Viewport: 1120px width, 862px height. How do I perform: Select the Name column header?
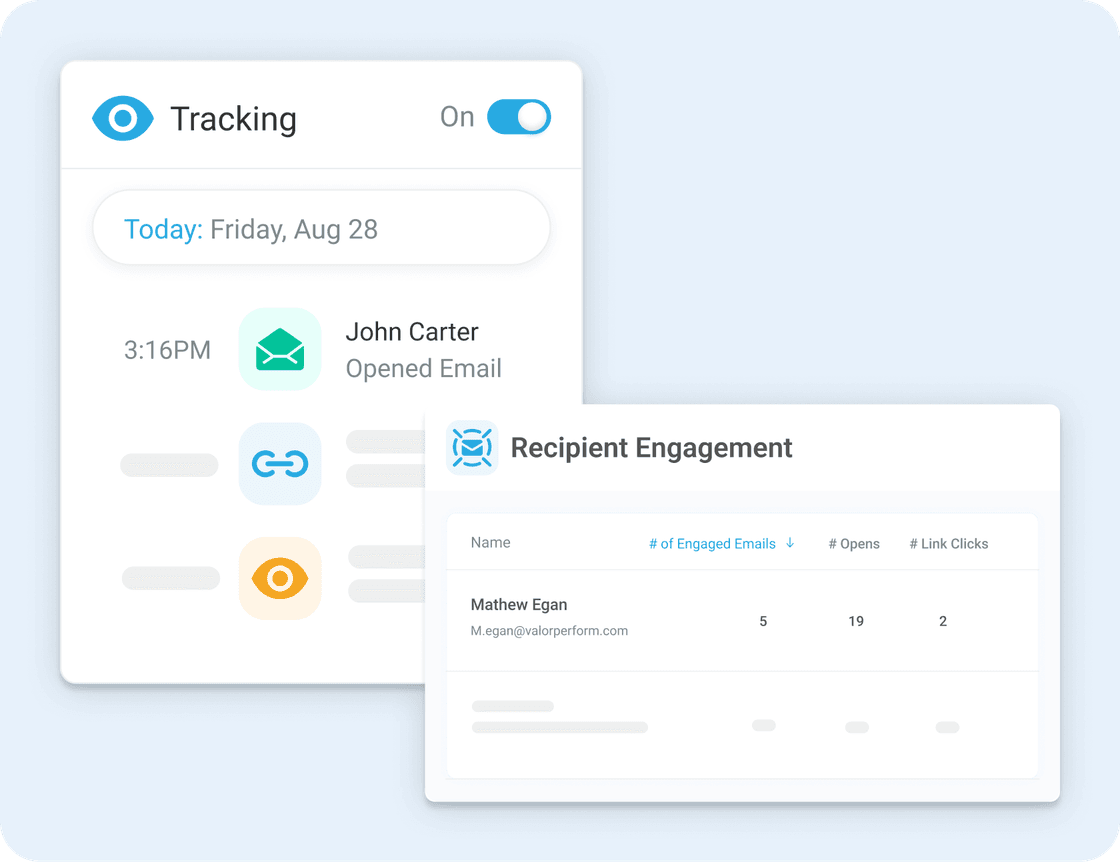491,543
